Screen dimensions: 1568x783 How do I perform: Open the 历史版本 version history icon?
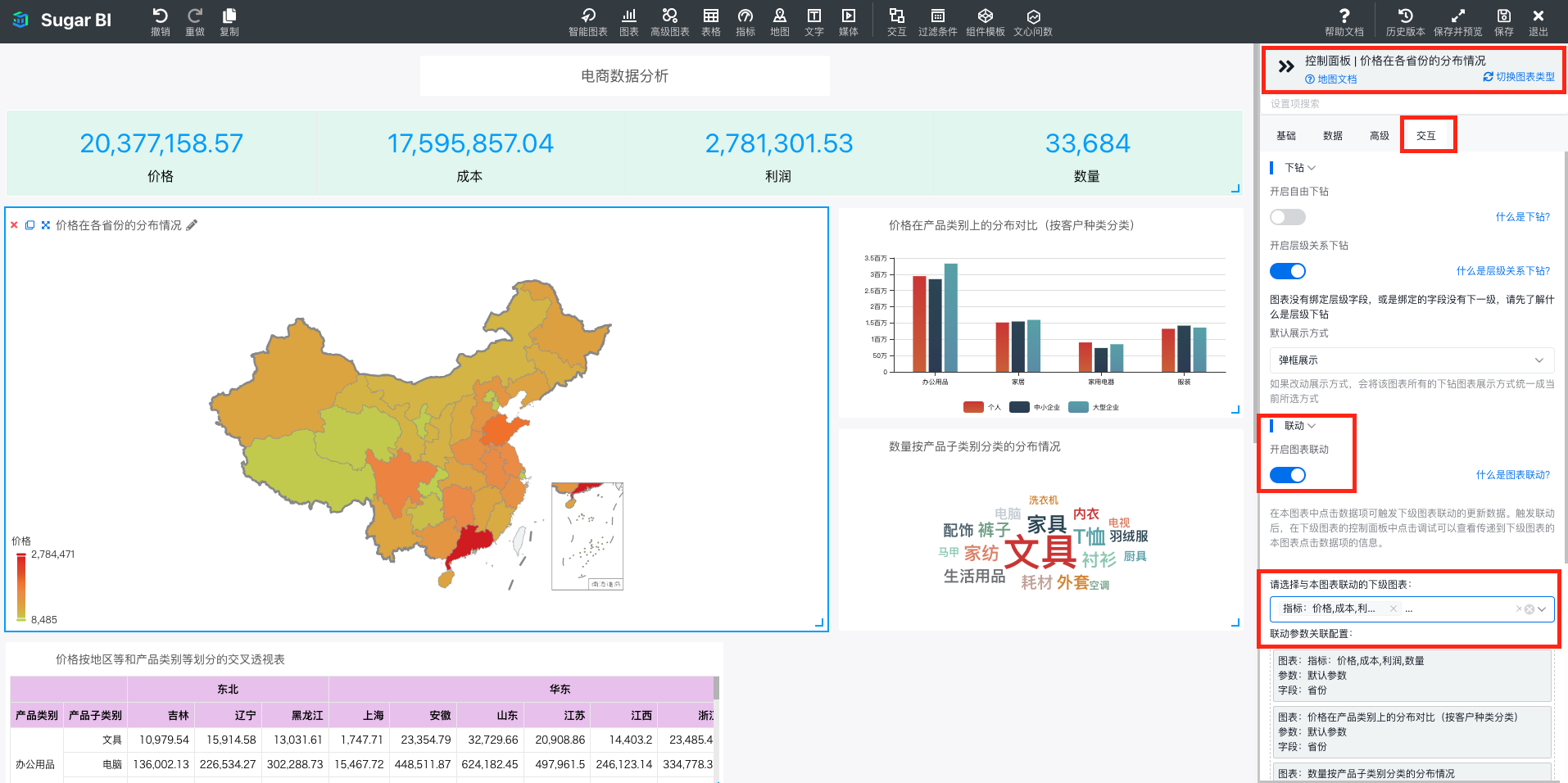coord(1406,16)
